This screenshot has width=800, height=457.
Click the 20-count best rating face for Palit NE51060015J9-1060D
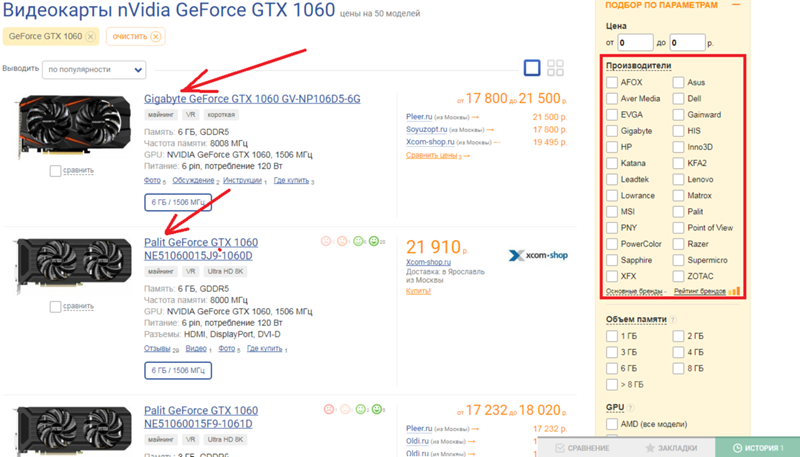pos(374,241)
